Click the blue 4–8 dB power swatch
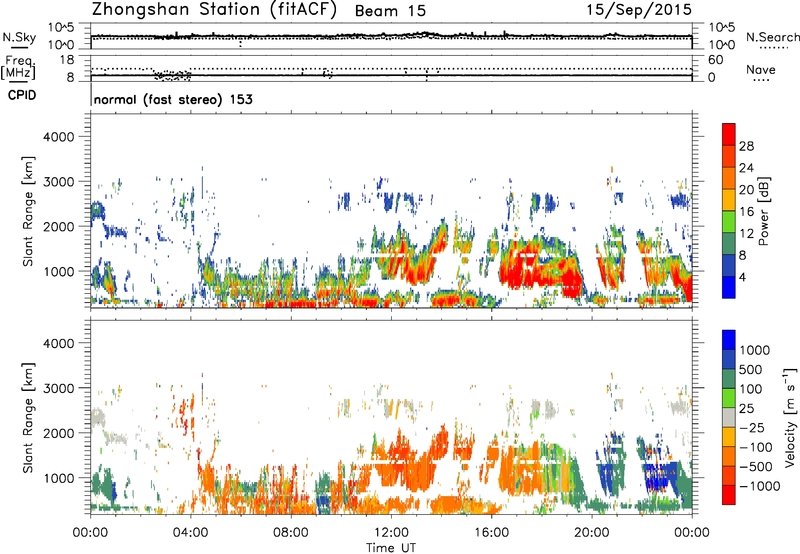 [x=729, y=266]
